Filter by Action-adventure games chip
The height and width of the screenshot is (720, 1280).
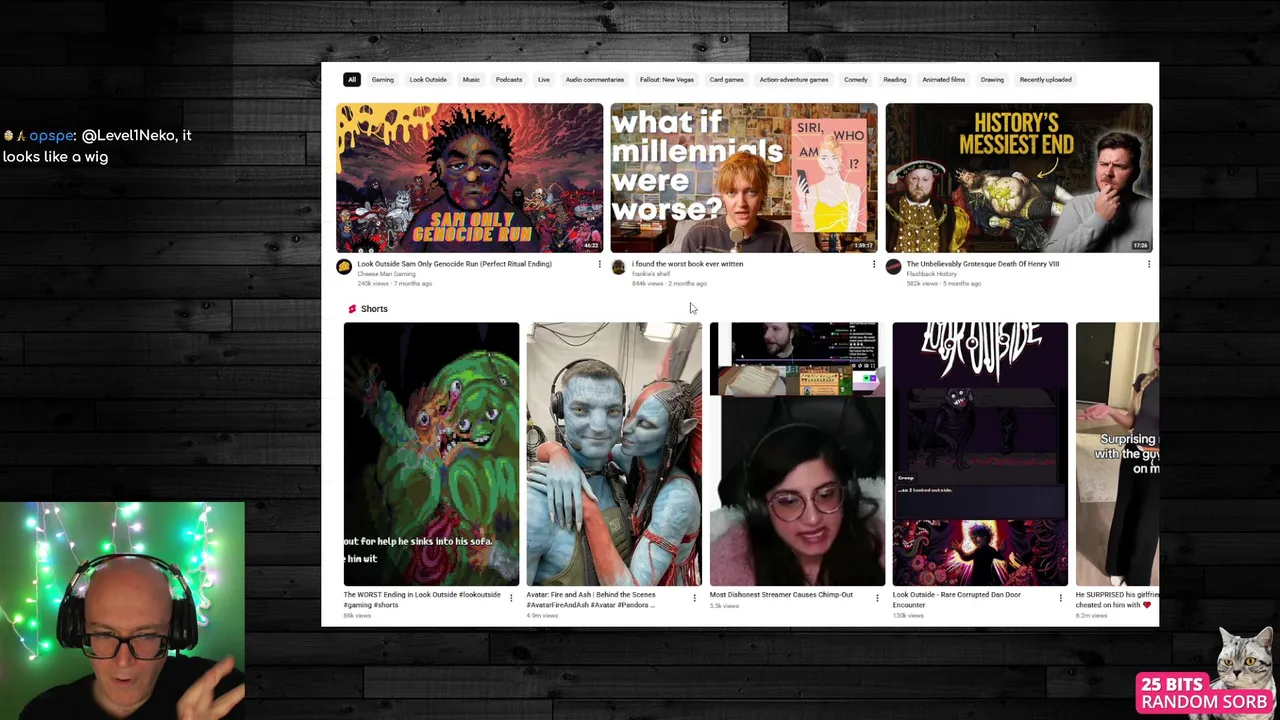pyautogui.click(x=794, y=80)
